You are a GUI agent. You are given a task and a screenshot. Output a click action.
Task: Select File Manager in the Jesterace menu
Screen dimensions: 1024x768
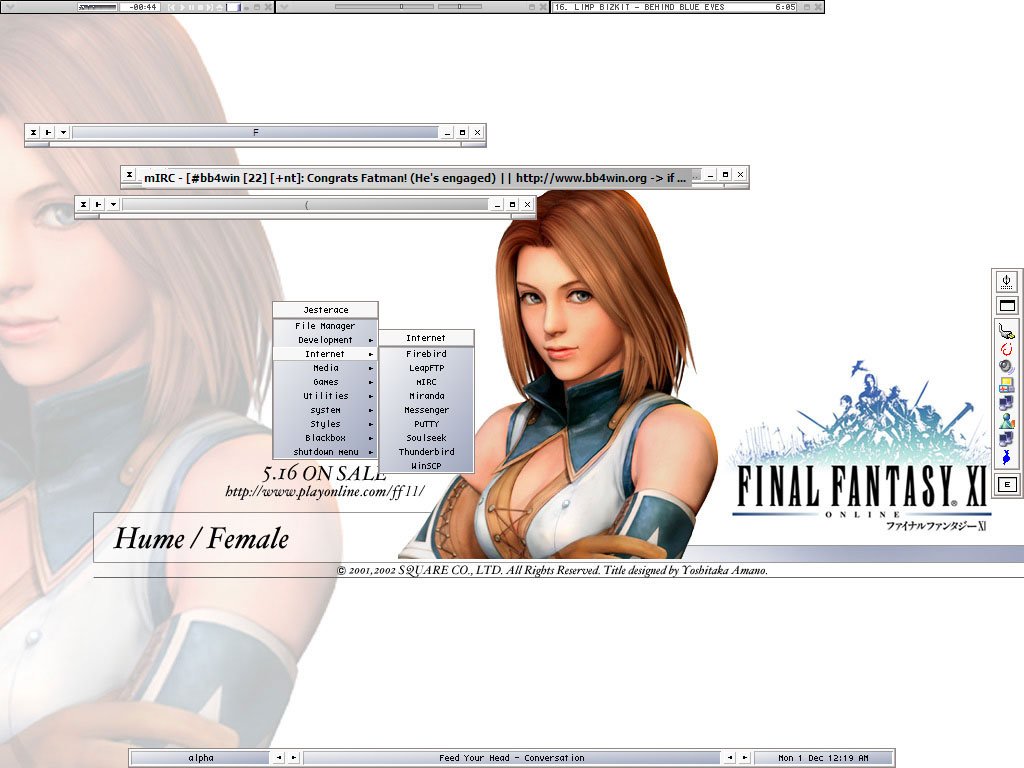pyautogui.click(x=325, y=326)
